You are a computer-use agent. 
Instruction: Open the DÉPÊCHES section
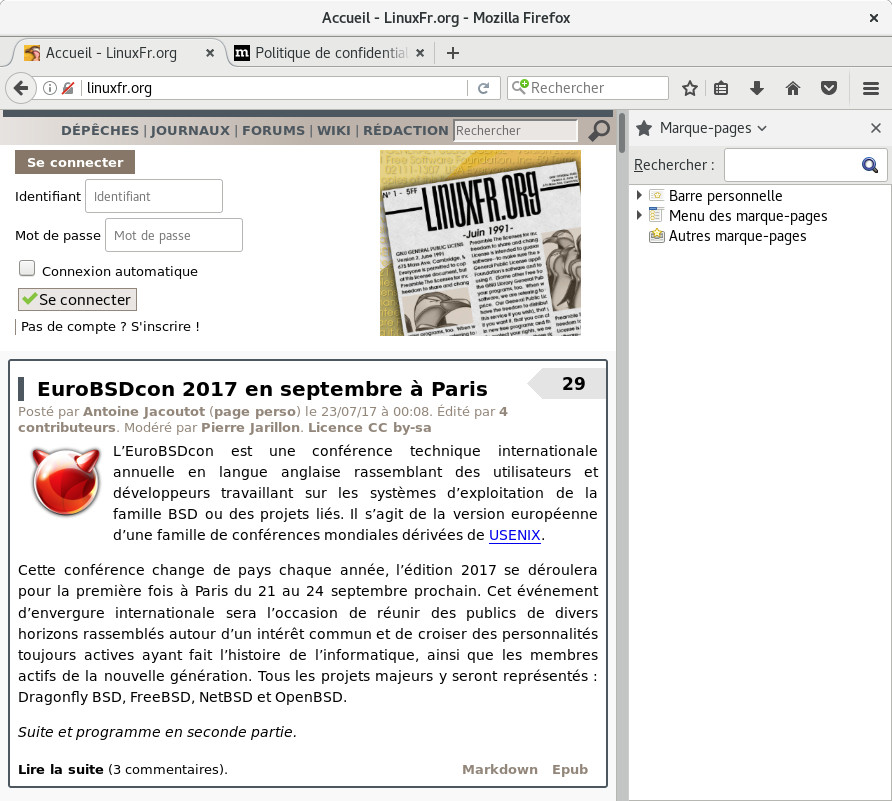click(x=100, y=130)
